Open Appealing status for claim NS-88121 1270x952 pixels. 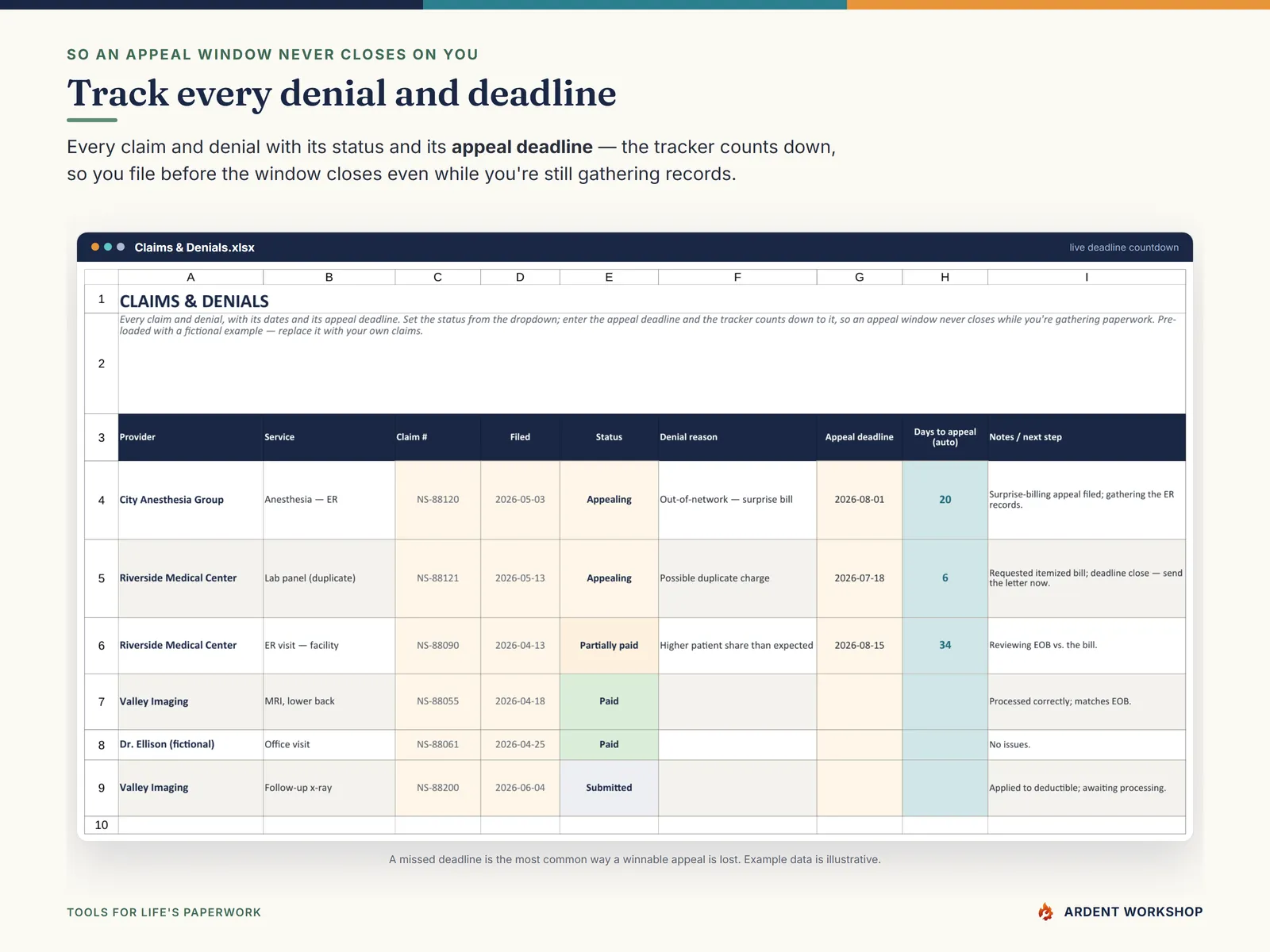click(x=610, y=578)
